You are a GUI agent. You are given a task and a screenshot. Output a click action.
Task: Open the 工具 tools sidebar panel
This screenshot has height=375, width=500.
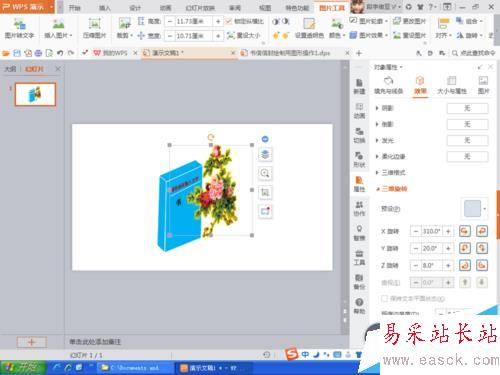tap(359, 257)
